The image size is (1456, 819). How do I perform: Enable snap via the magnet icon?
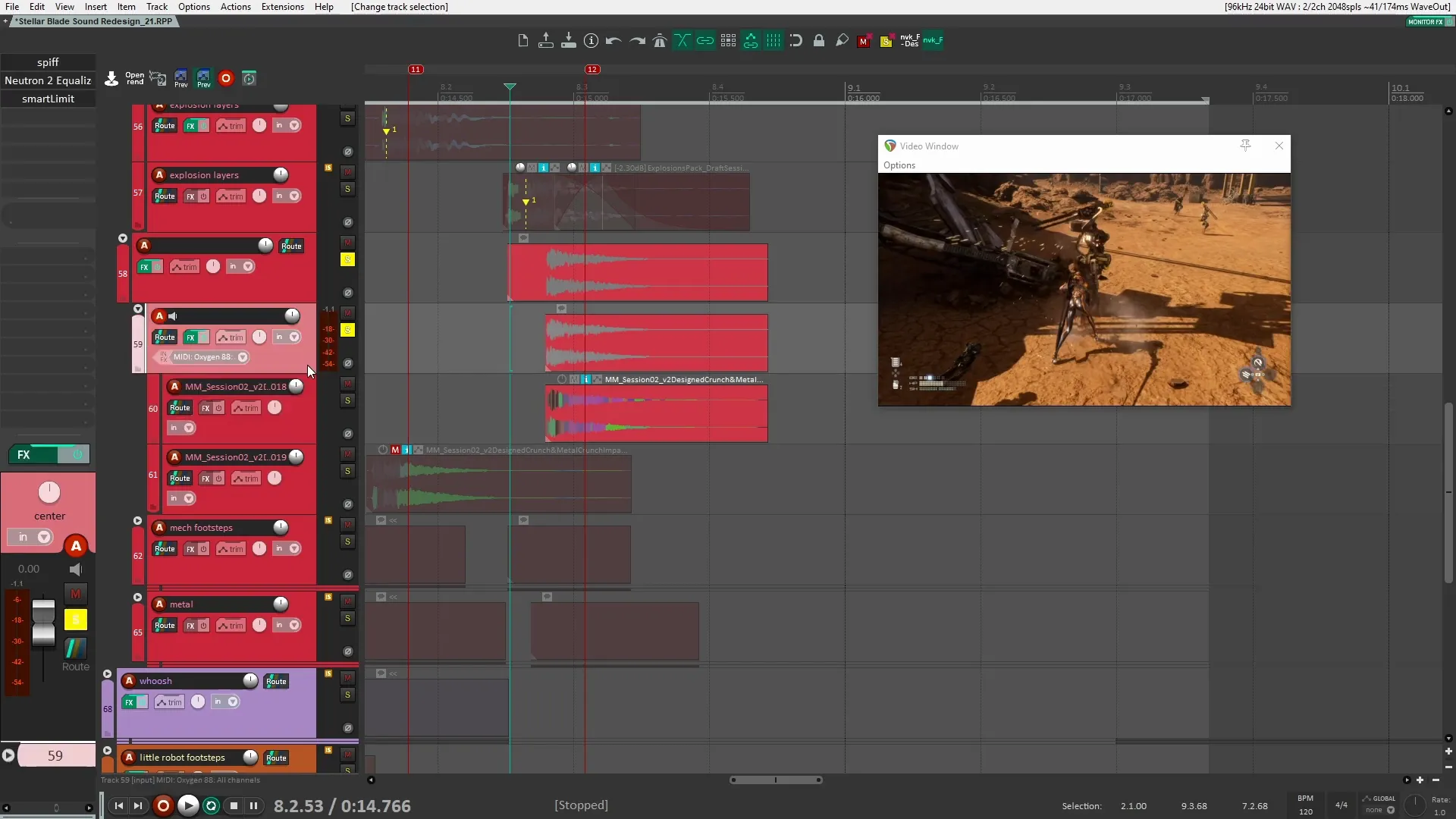(x=796, y=41)
